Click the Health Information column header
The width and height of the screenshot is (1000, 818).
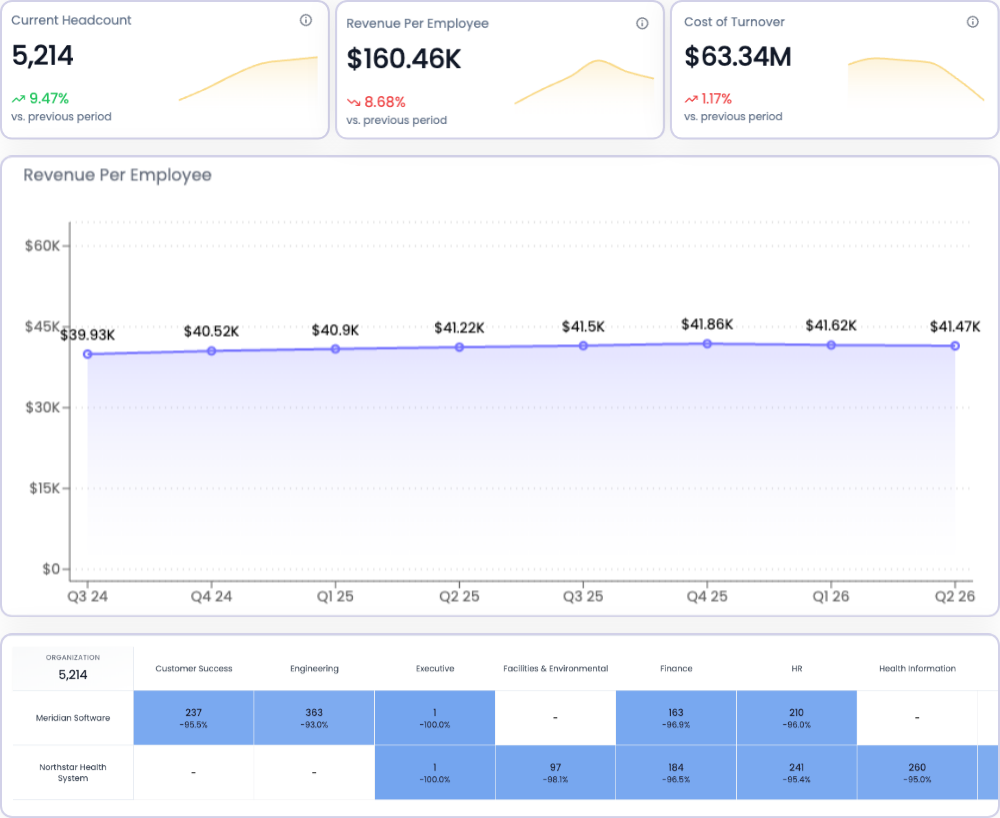click(x=917, y=669)
